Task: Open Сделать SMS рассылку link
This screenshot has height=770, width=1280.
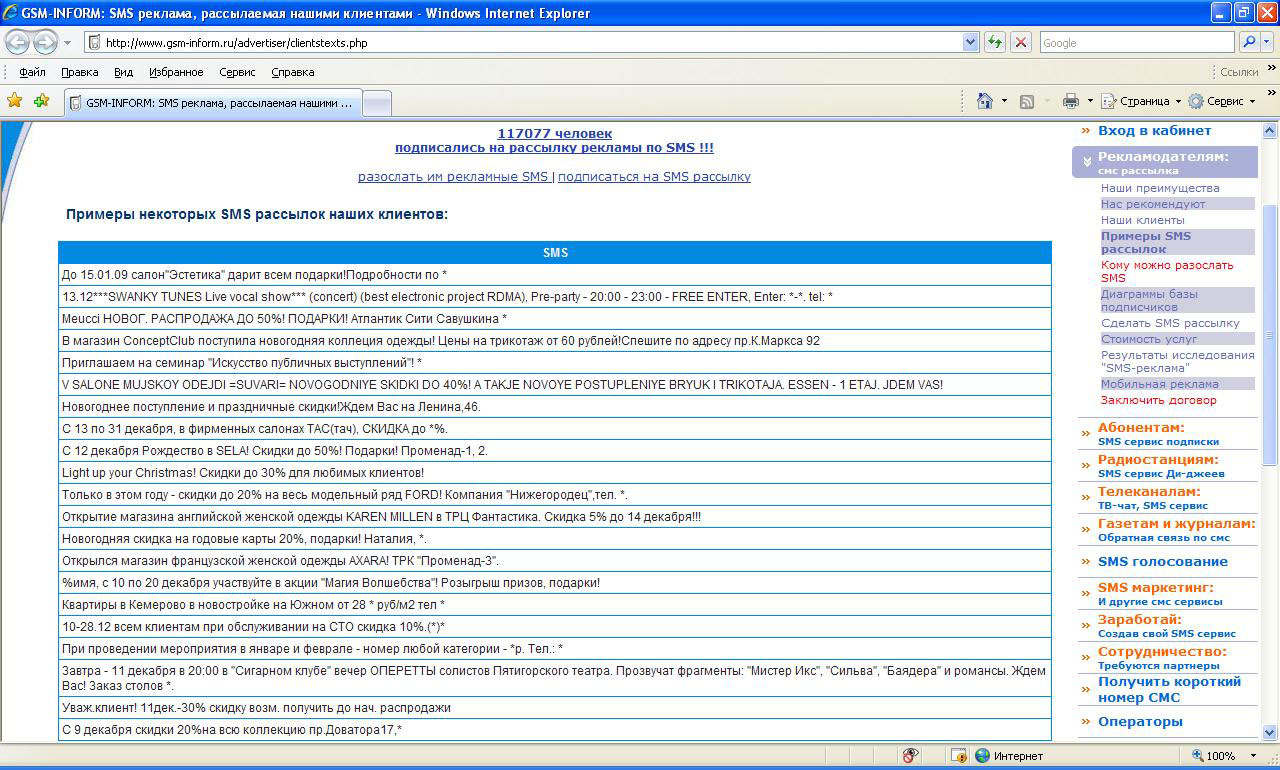Action: coord(1170,323)
